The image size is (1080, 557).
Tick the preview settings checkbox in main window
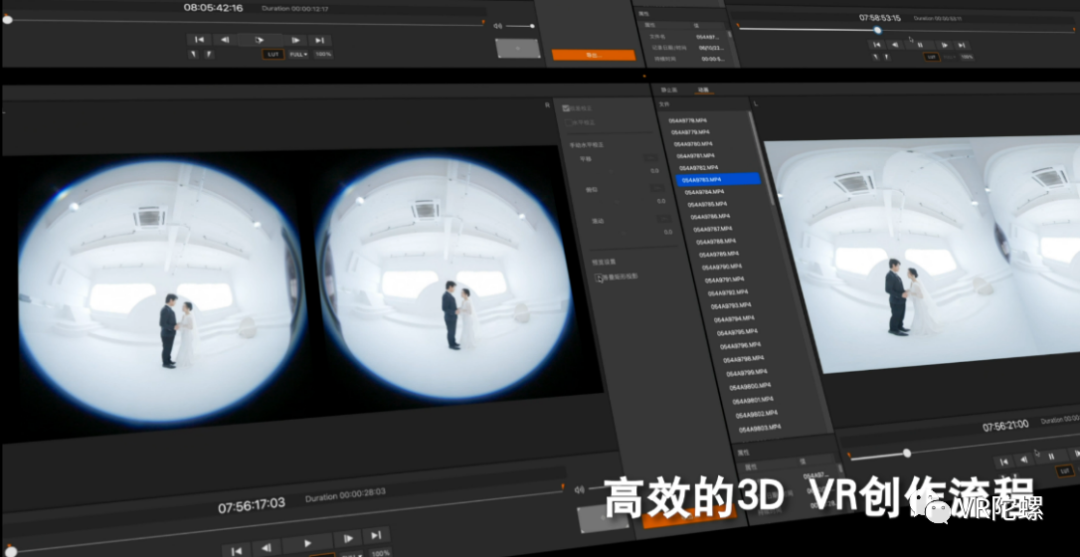(x=599, y=277)
